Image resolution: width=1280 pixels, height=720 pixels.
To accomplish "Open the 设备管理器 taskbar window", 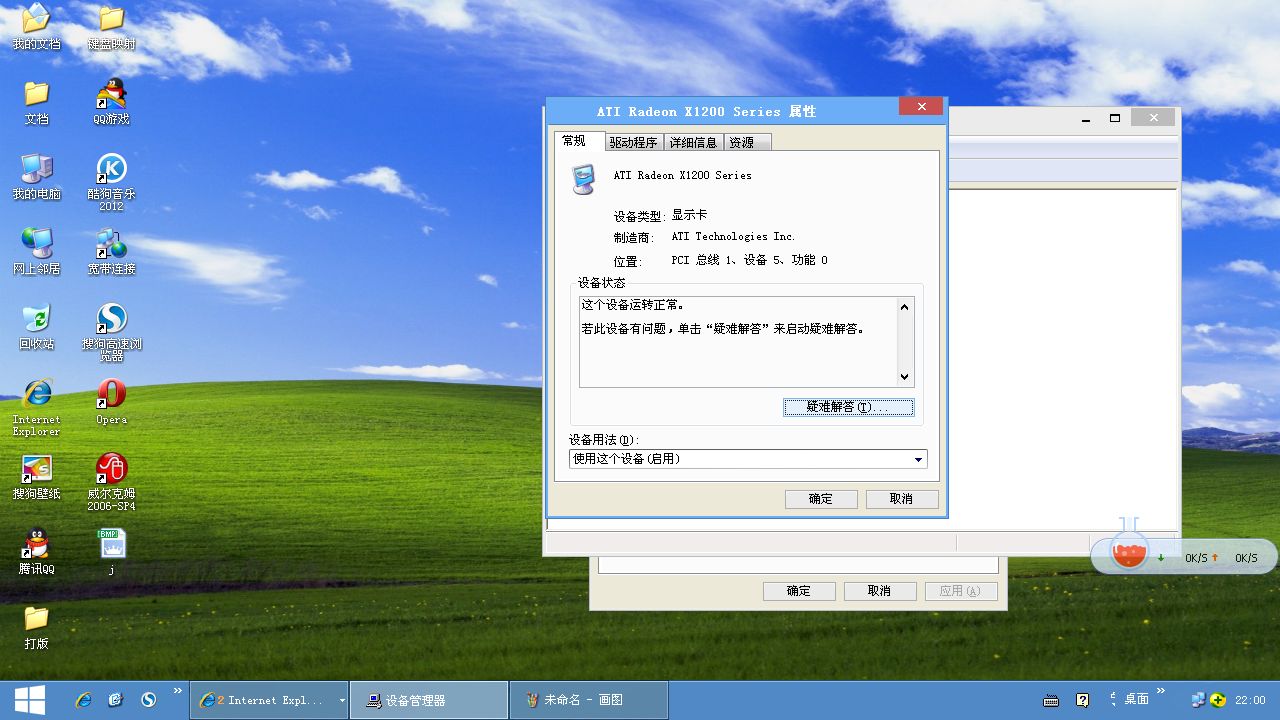I will point(428,699).
